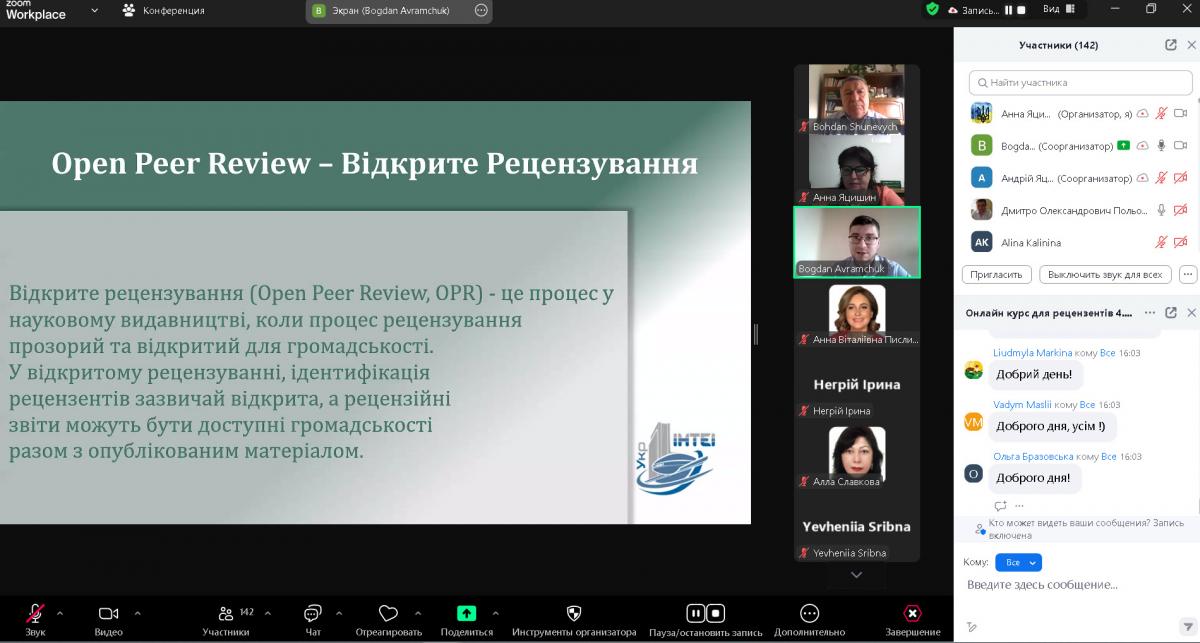Open chat panel more options ellipsis
This screenshot has height=643, width=1200.
coord(1150,313)
